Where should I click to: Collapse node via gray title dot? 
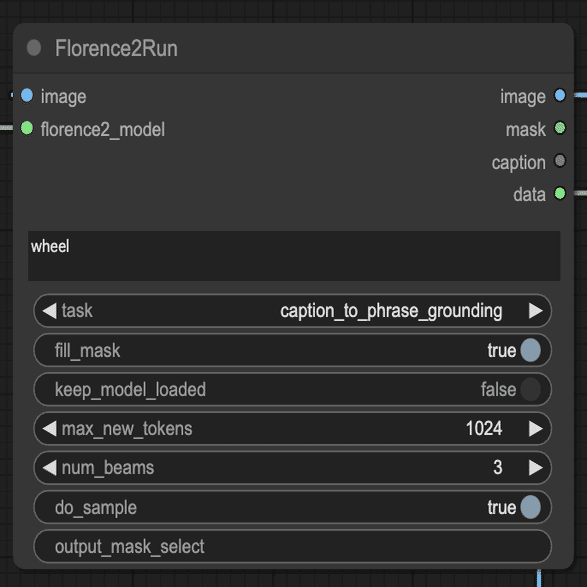click(x=34, y=48)
